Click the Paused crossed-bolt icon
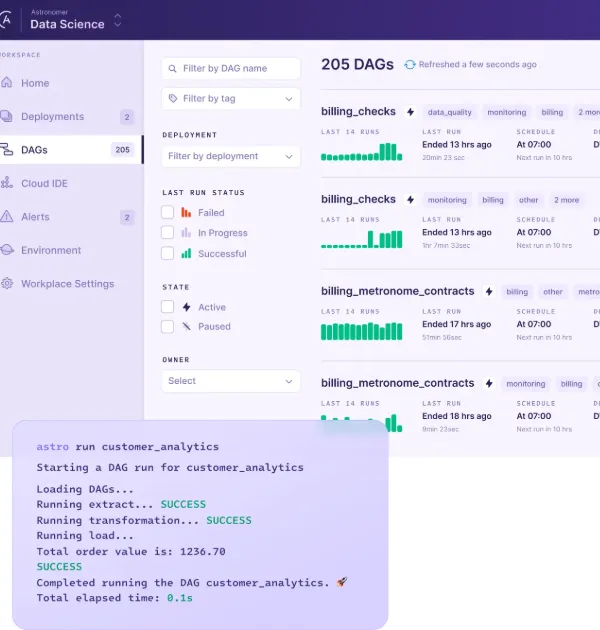600x630 pixels. click(x=186, y=326)
